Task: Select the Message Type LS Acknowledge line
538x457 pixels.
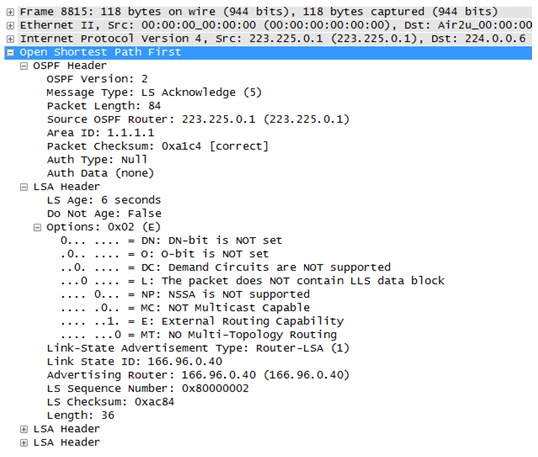Action: coord(154,93)
